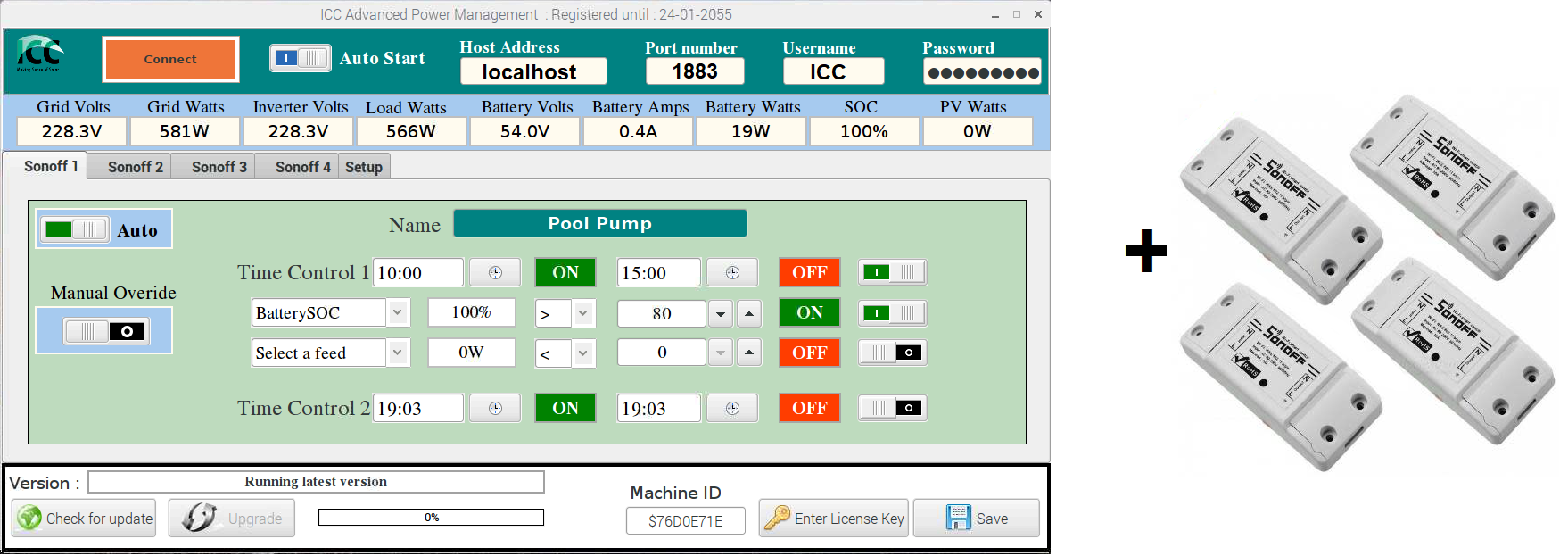Image resolution: width=1568 pixels, height=556 pixels.
Task: Toggle the Auto Start switch
Action: (301, 58)
